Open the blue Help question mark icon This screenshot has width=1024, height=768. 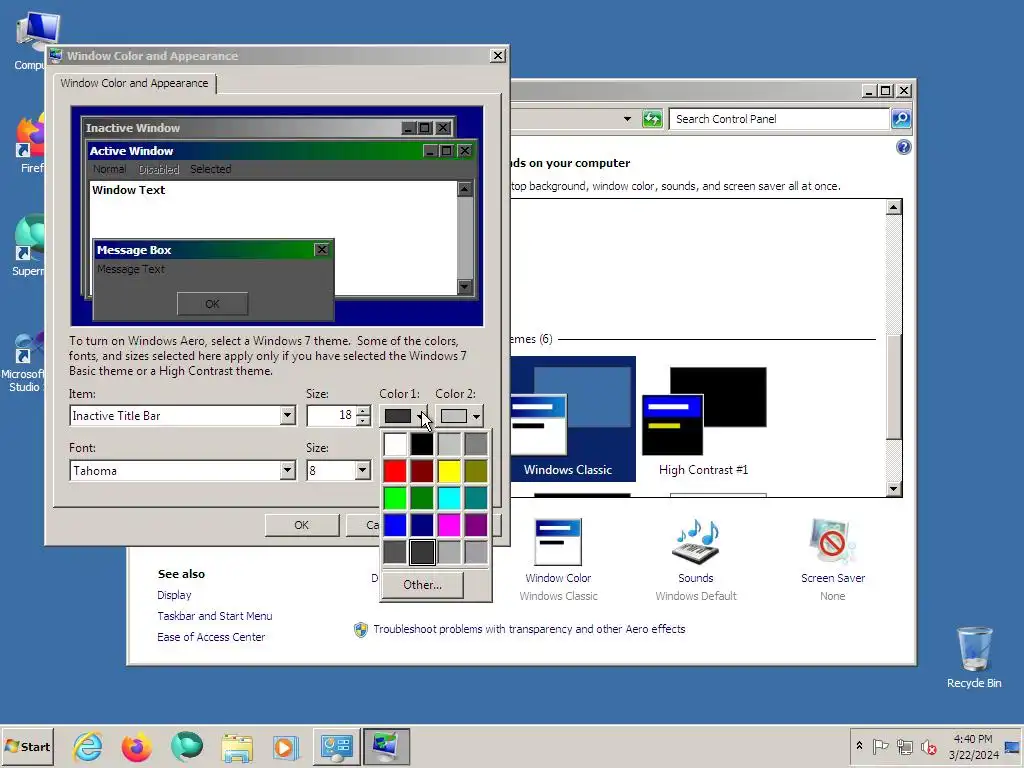coord(903,147)
